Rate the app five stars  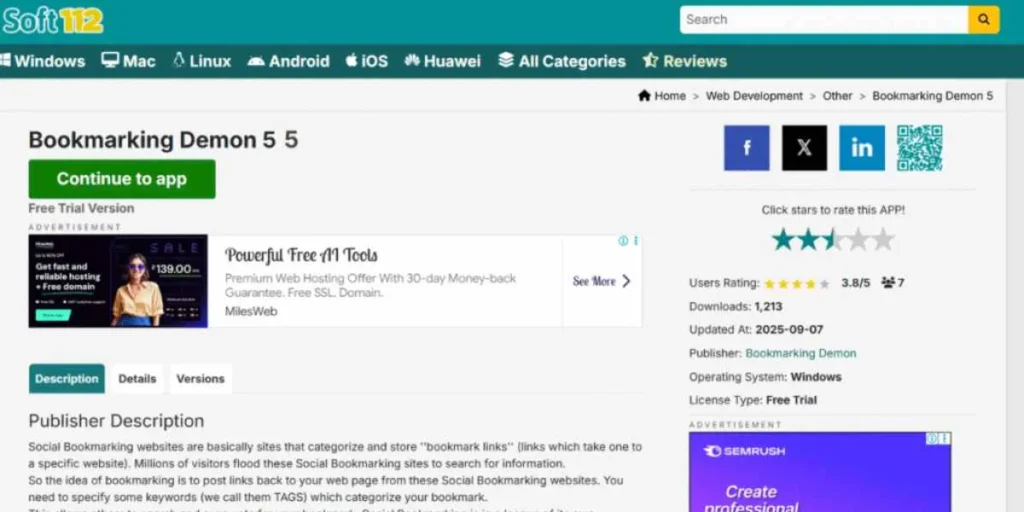tap(882, 239)
